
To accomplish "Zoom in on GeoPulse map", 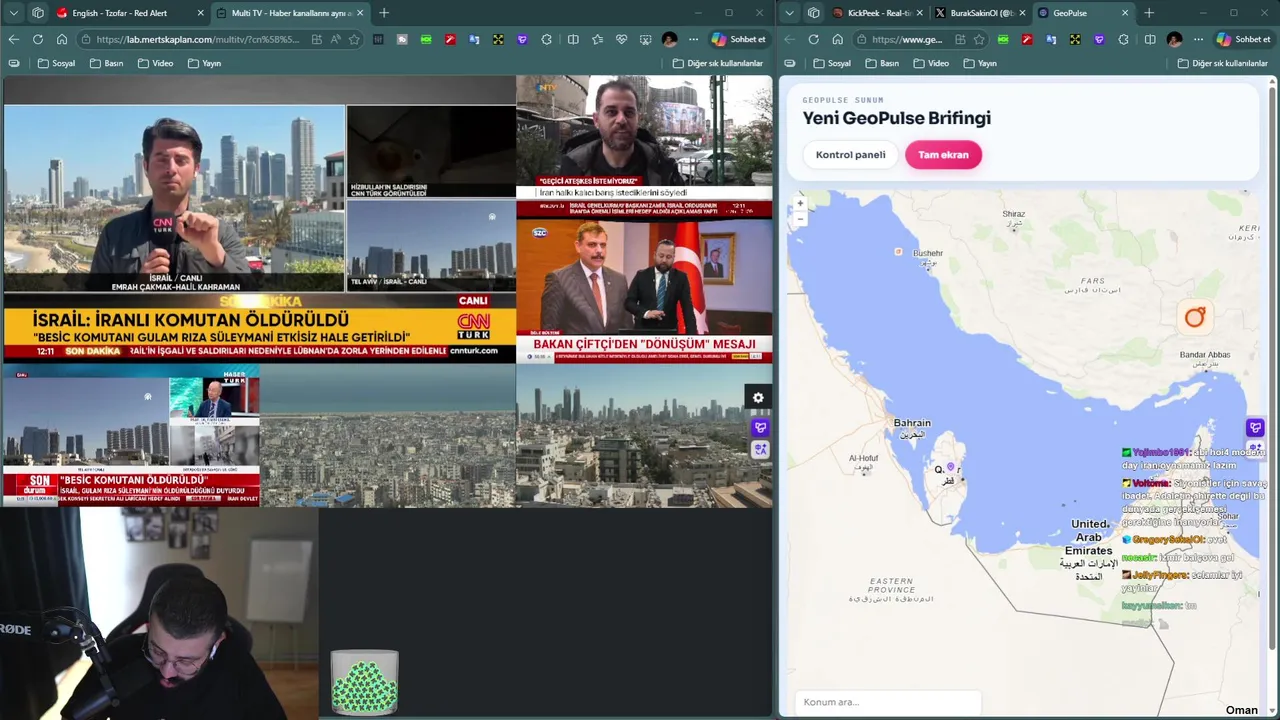I will click(800, 203).
